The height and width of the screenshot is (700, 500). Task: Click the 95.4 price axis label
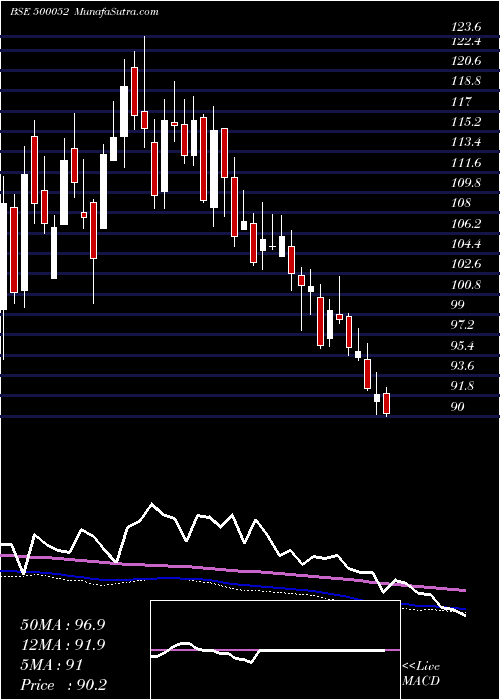464,346
